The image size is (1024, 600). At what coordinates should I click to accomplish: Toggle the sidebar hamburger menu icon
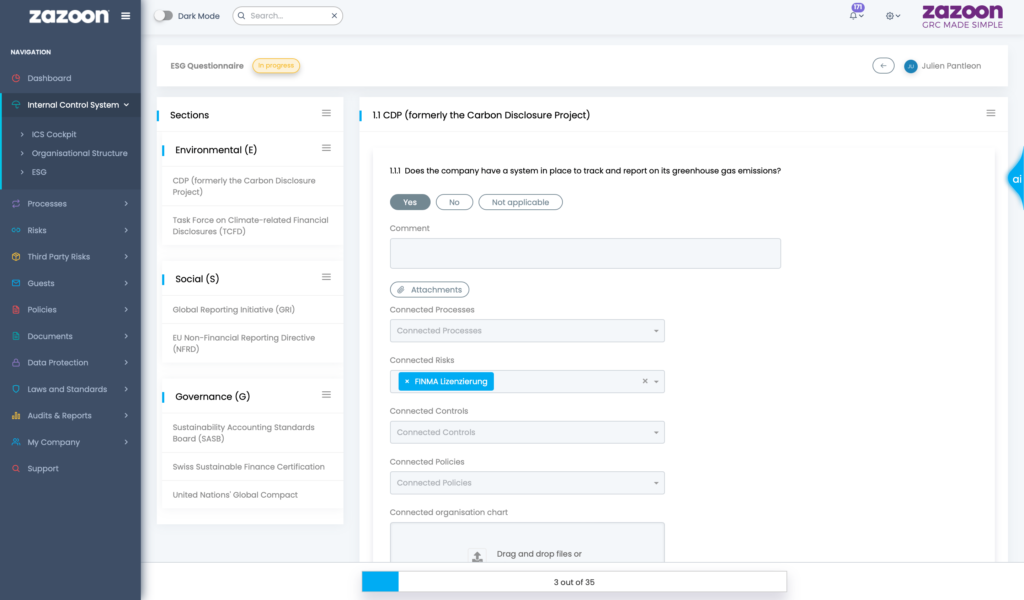(125, 16)
